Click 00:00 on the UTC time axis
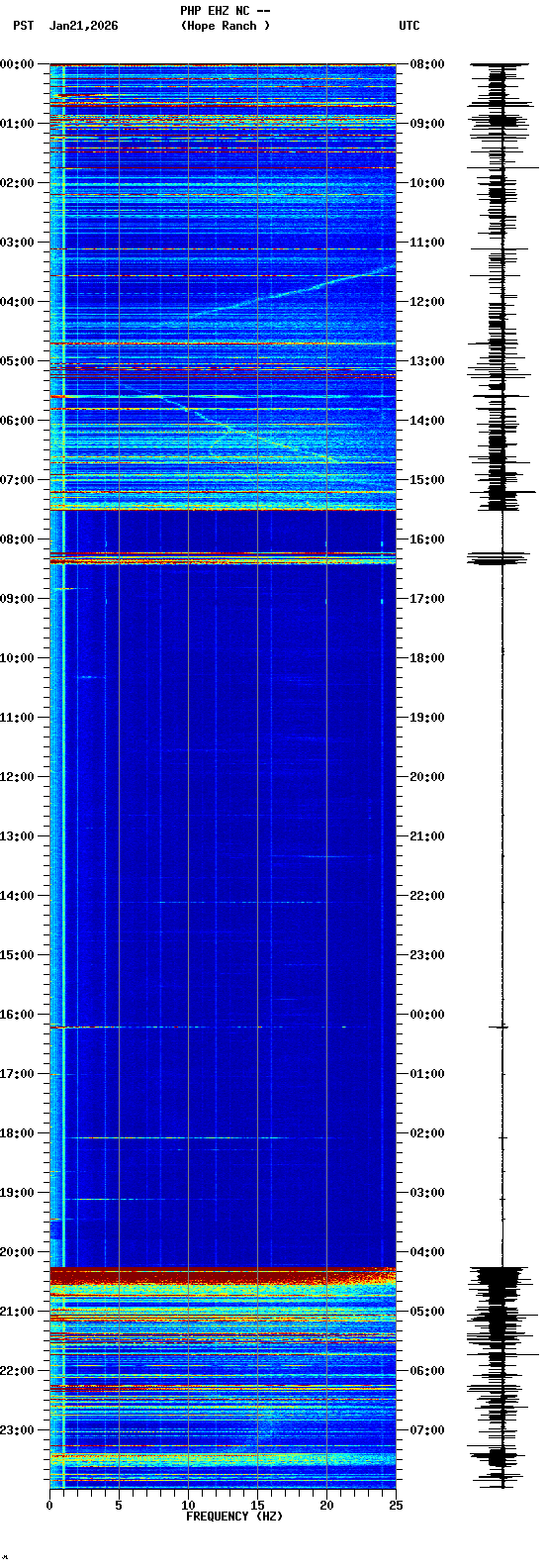 (427, 1015)
